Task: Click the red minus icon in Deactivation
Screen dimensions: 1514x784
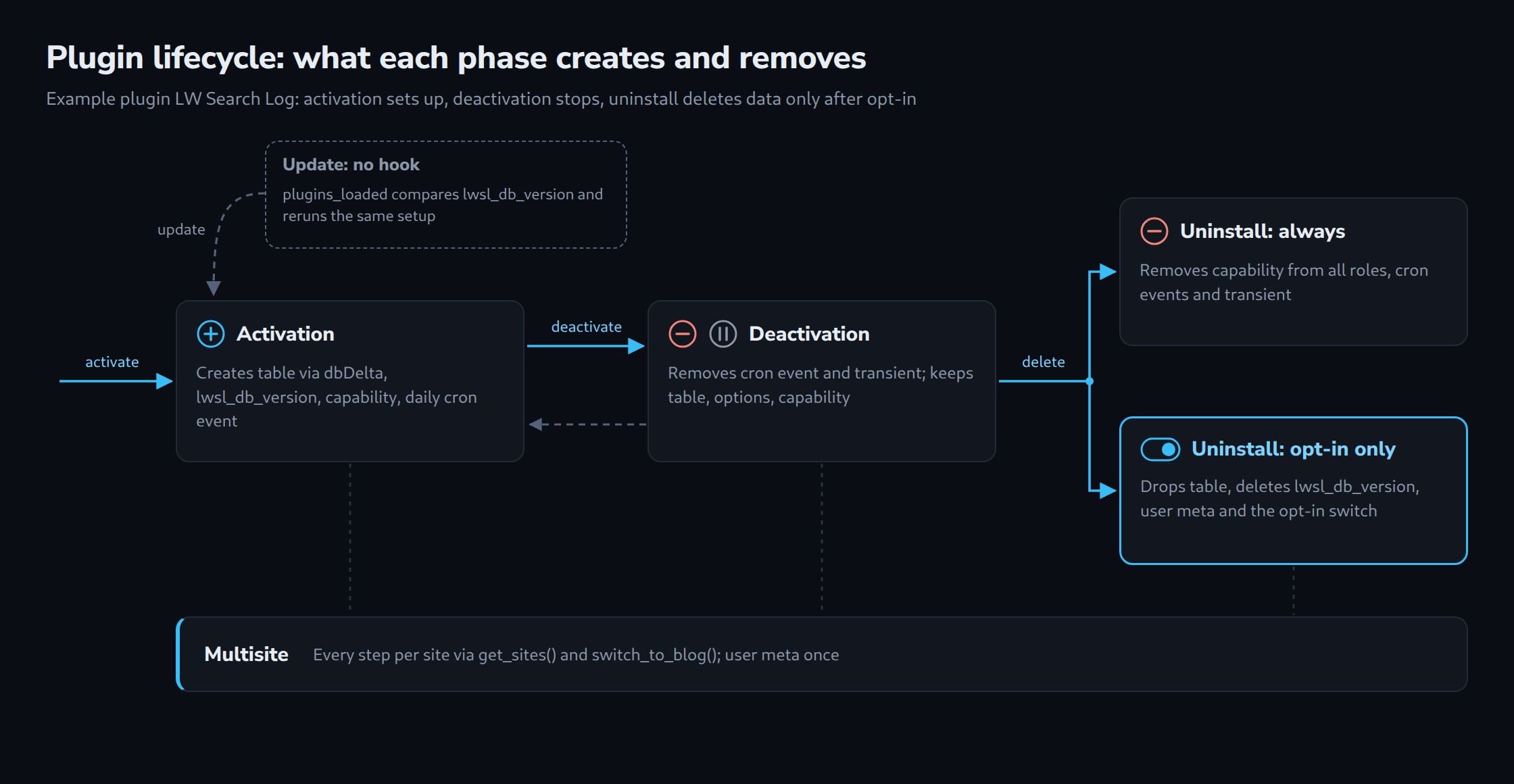Action: [682, 334]
